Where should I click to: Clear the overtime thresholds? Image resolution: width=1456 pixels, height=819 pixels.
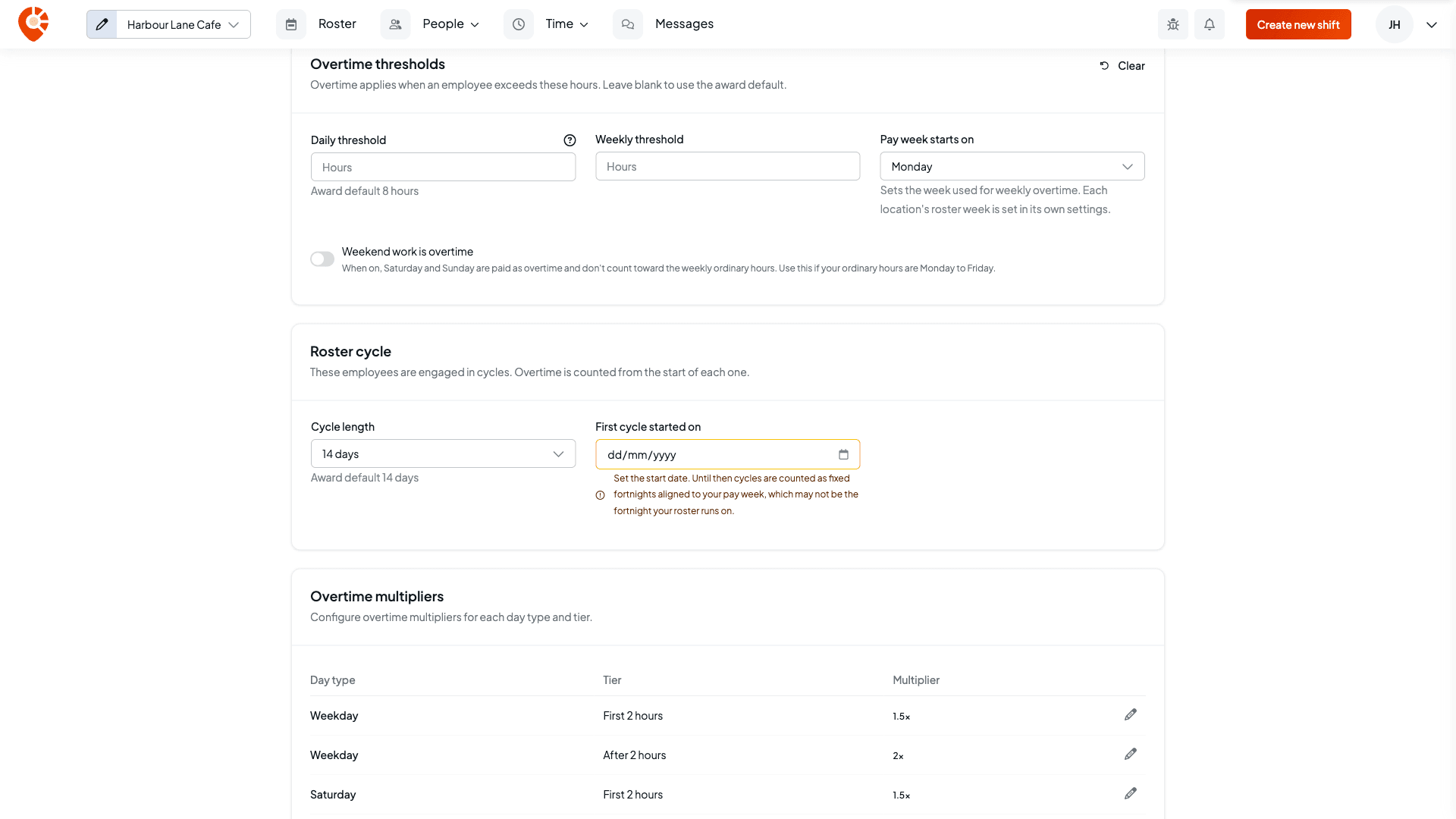(1122, 66)
